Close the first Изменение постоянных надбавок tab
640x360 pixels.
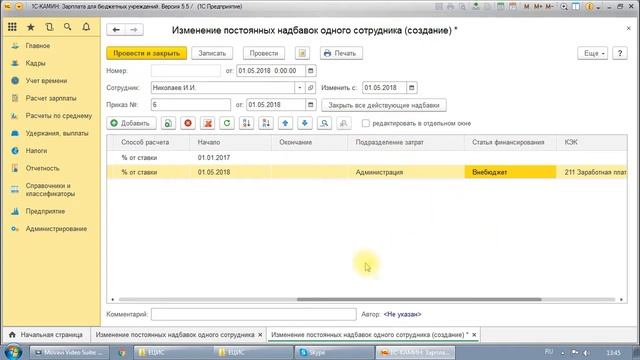click(260, 335)
